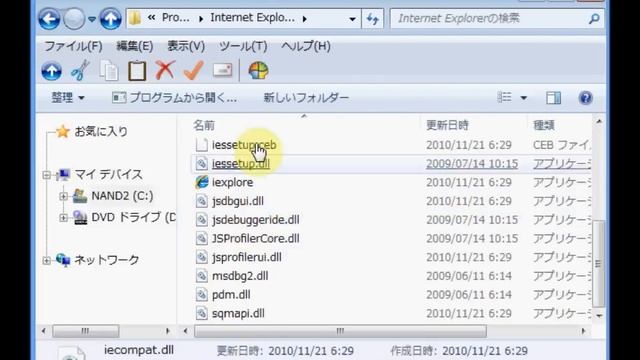The width and height of the screenshot is (640, 360).
Task: Select jsprofilerui.dll file
Action: point(247,258)
